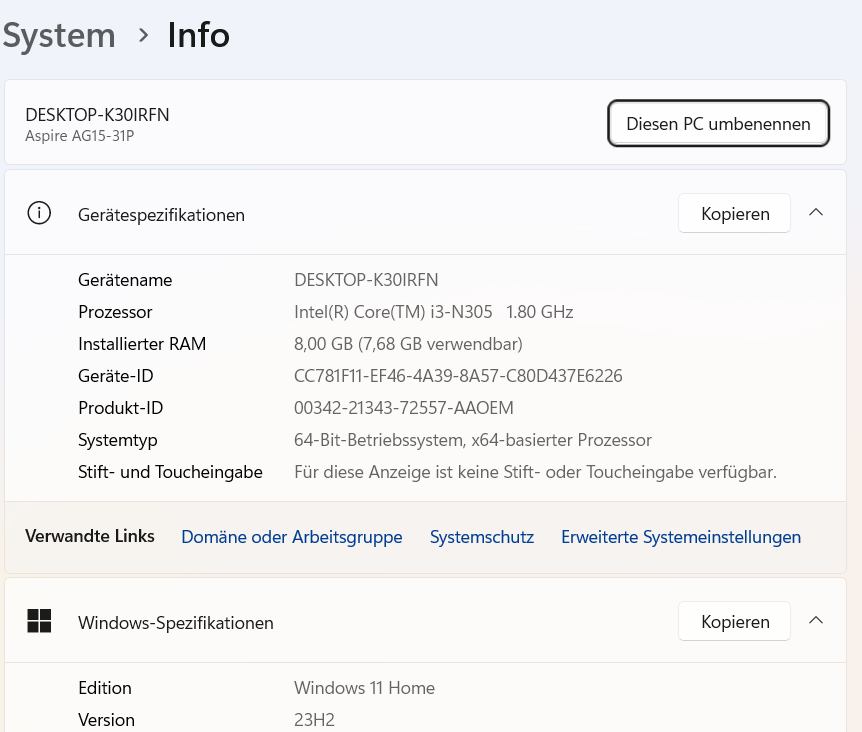Click the 'Verwandte Links' heading
The height and width of the screenshot is (732, 862).
[x=90, y=536]
